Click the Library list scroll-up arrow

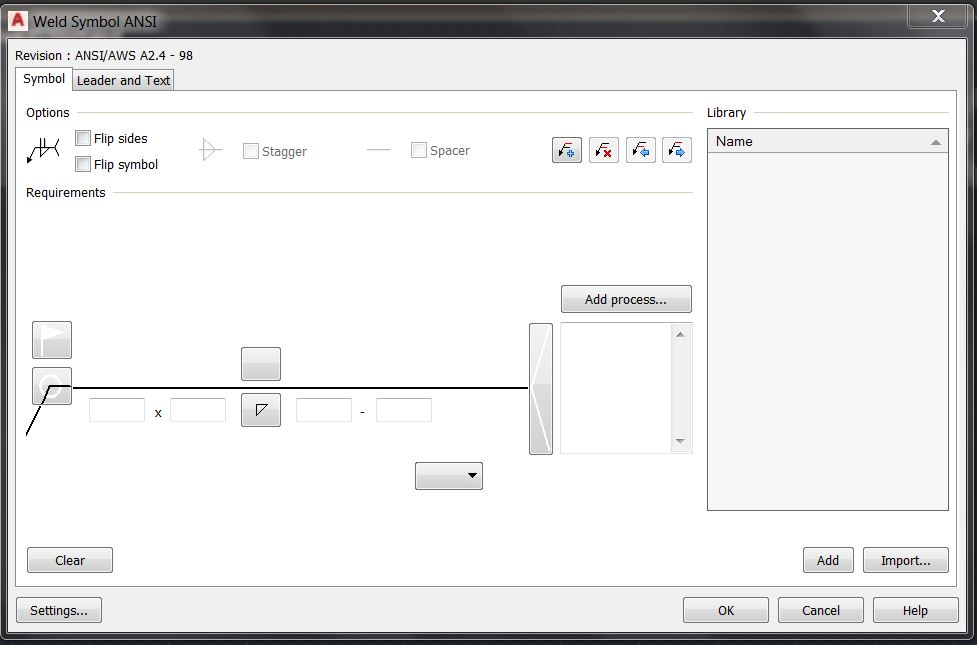click(x=936, y=141)
